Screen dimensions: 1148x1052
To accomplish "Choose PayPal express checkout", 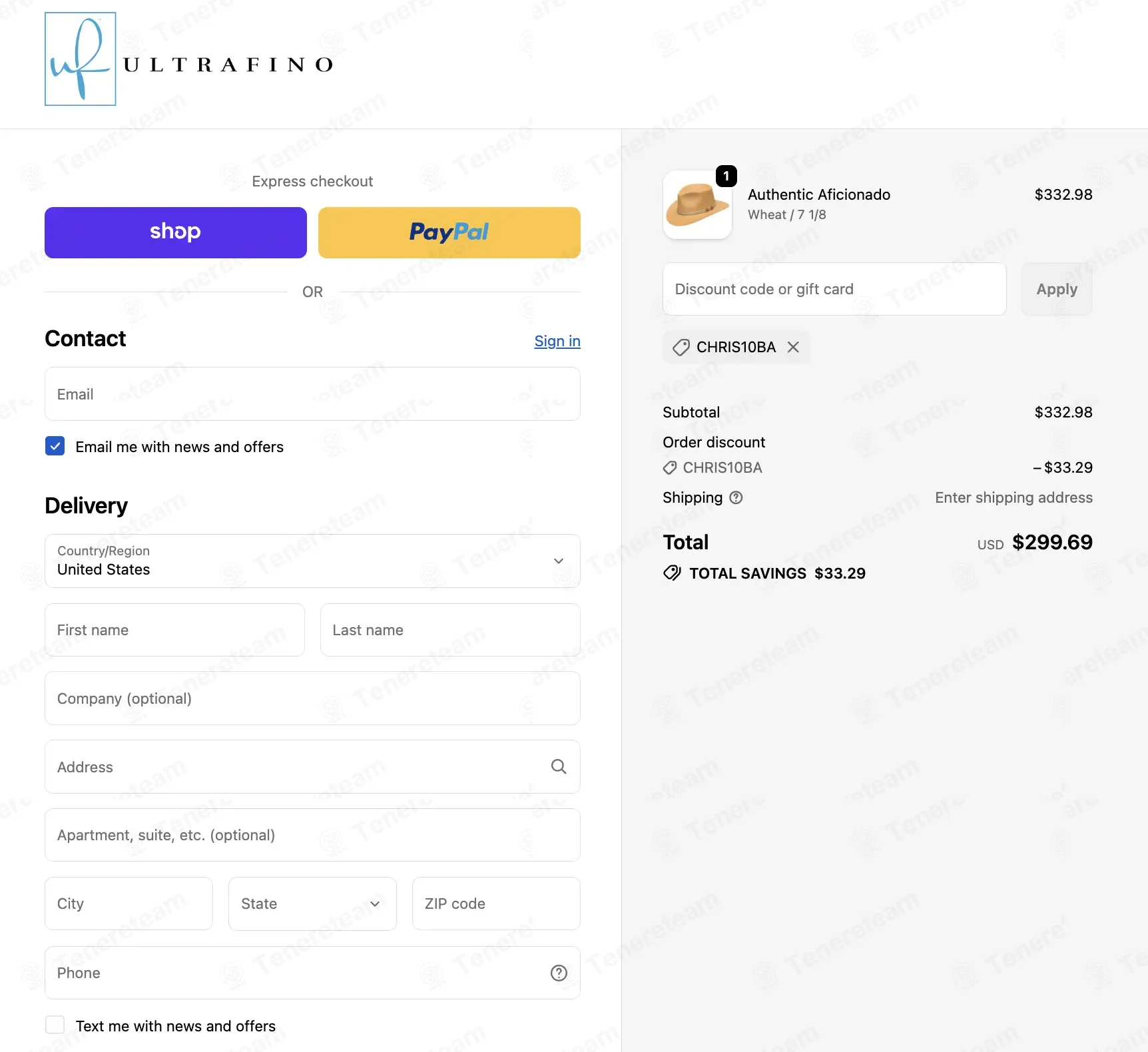I will tap(449, 232).
